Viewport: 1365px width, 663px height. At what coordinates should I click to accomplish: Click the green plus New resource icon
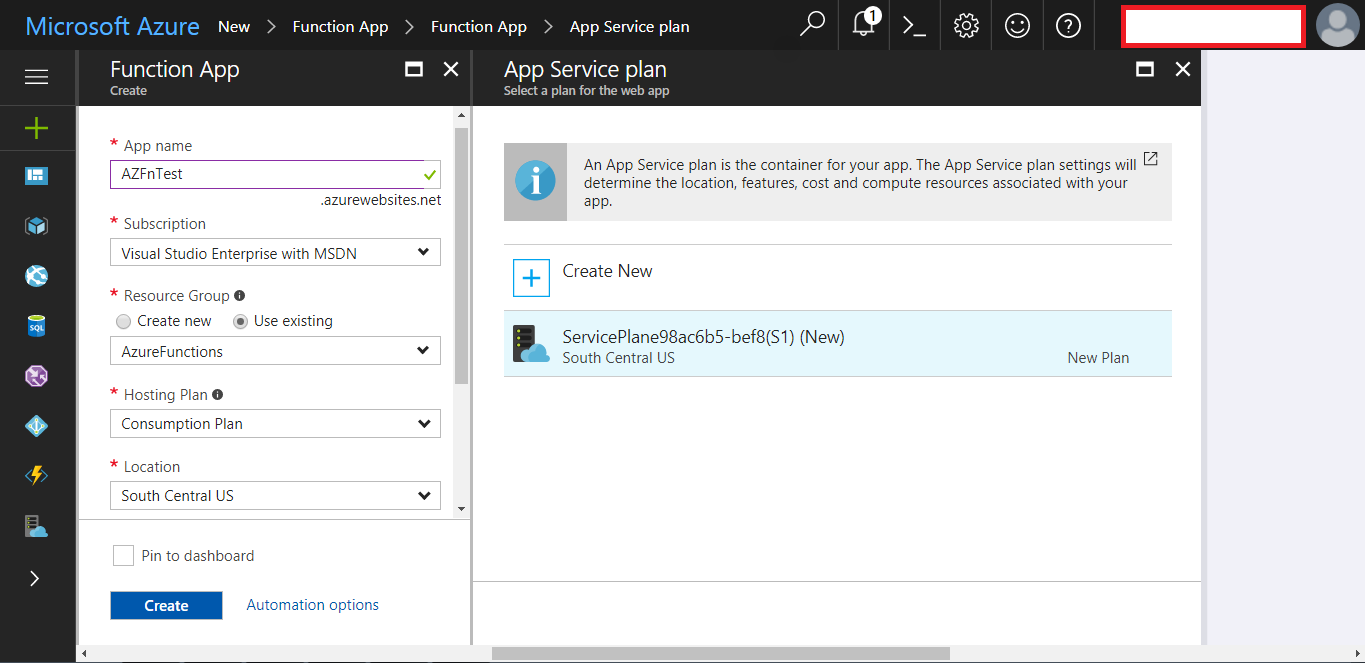[37, 128]
